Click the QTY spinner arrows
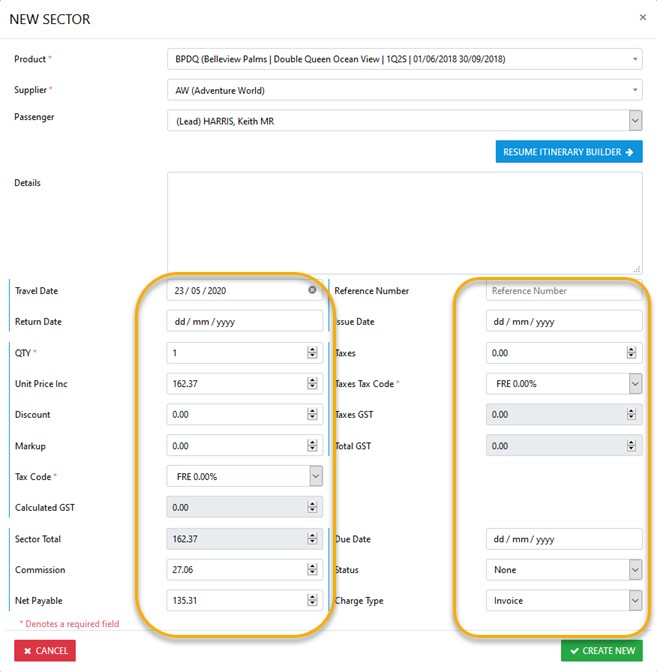The width and height of the screenshot is (657, 672). coord(313,352)
